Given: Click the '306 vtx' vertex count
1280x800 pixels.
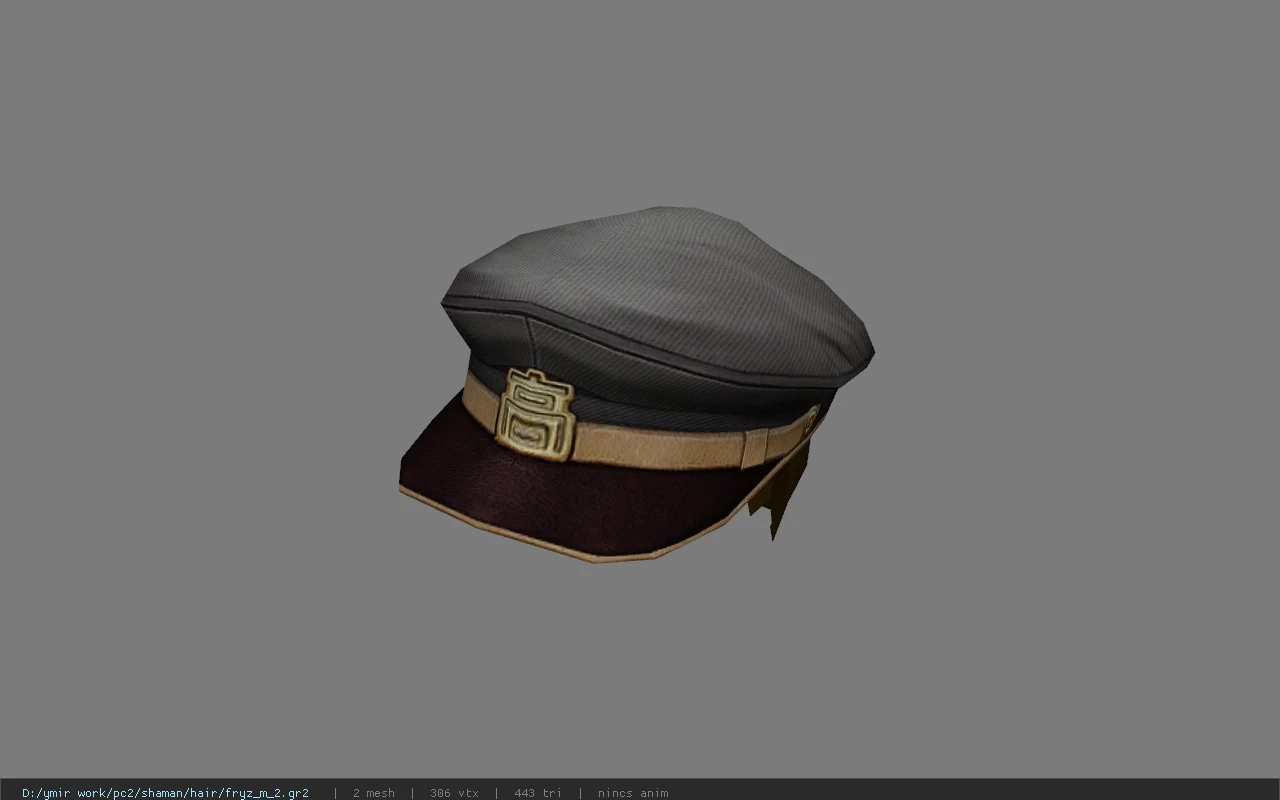Looking at the screenshot, I should (x=454, y=793).
